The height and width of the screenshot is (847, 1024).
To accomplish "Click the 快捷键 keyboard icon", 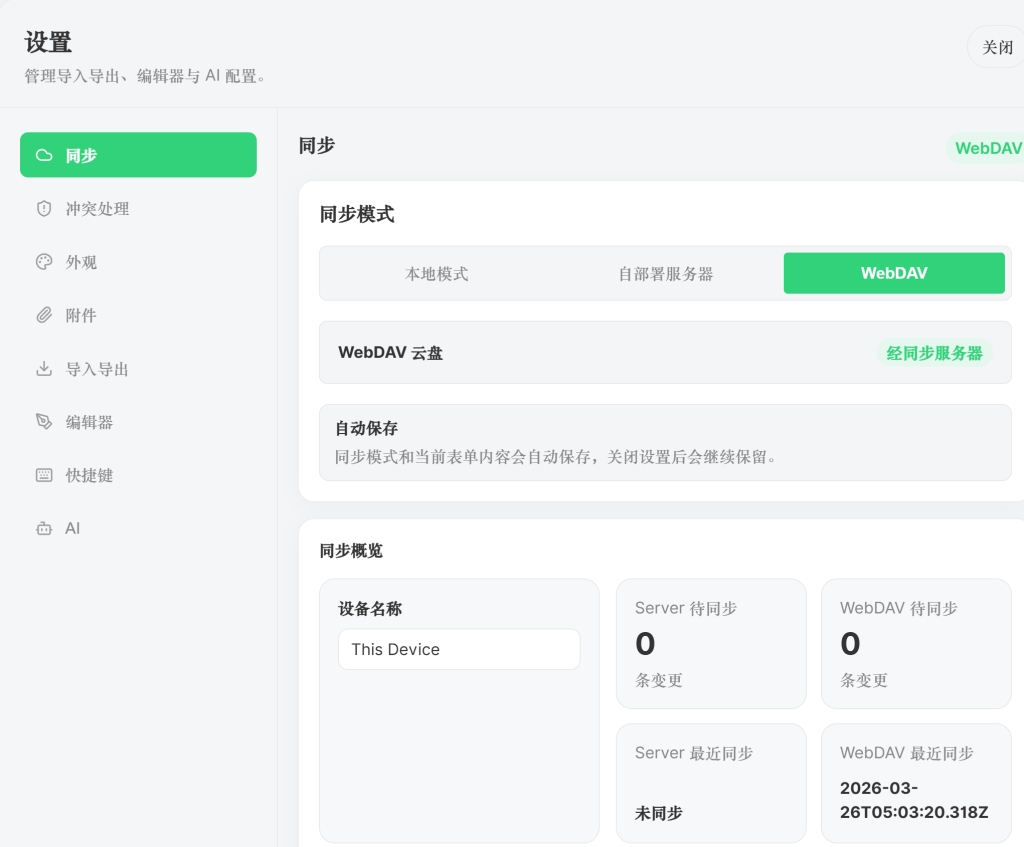I will click(43, 475).
